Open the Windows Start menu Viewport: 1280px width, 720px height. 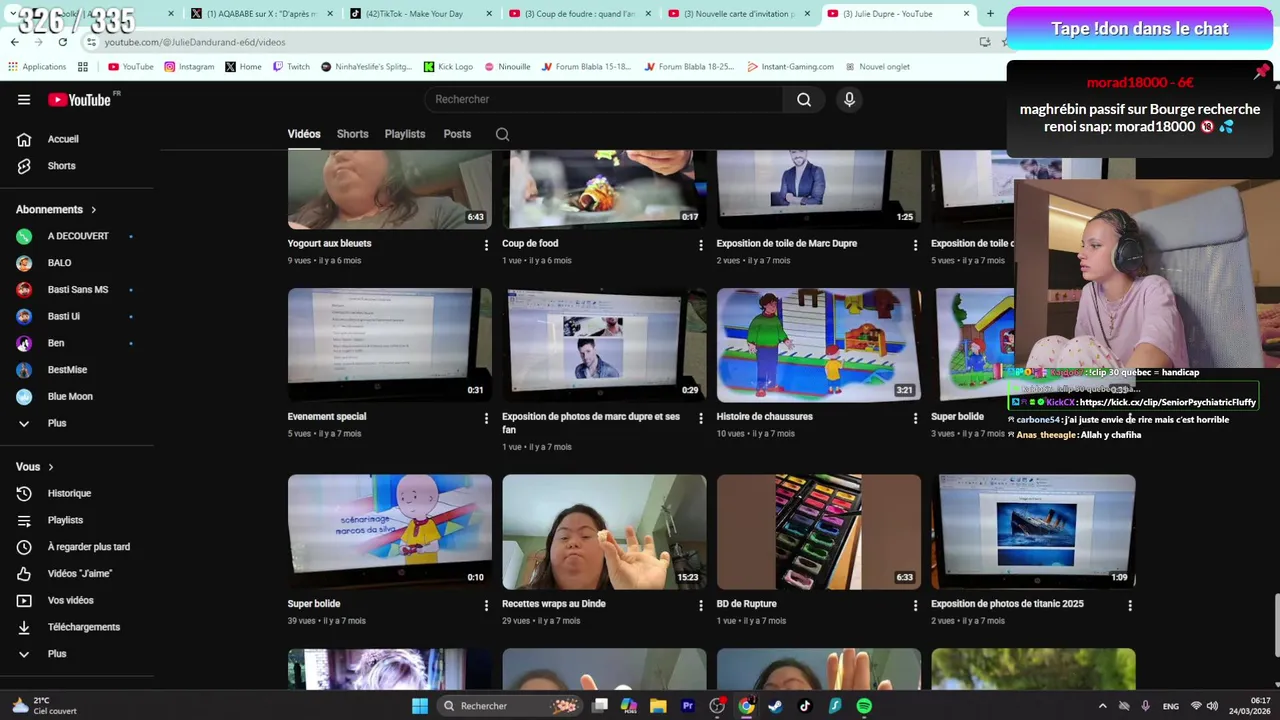coord(420,706)
